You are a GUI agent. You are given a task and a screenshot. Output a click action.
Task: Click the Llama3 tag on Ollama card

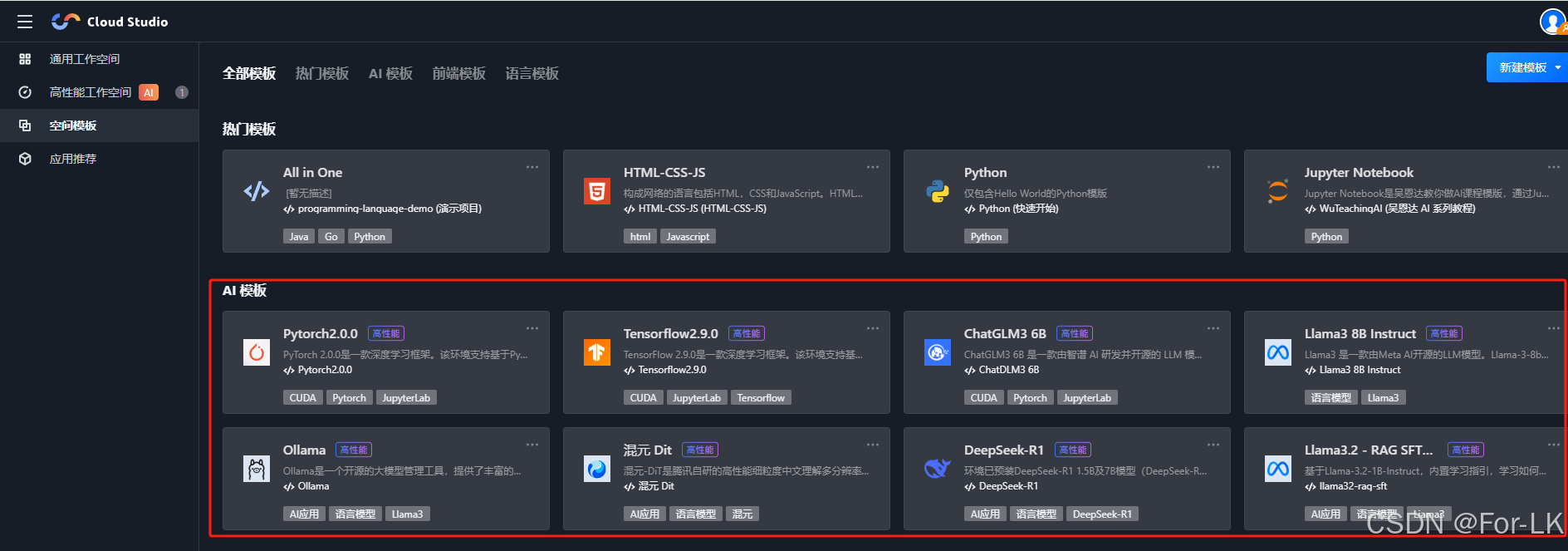tap(407, 514)
